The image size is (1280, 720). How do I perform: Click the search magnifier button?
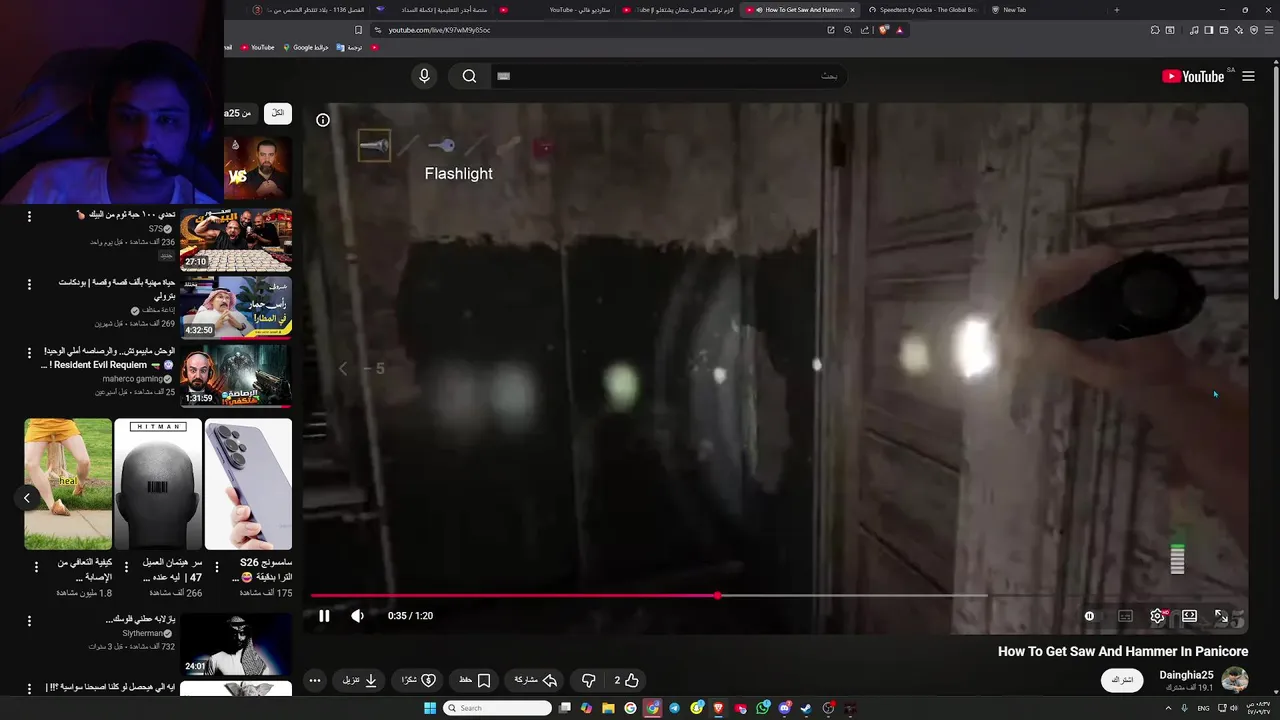click(x=469, y=76)
